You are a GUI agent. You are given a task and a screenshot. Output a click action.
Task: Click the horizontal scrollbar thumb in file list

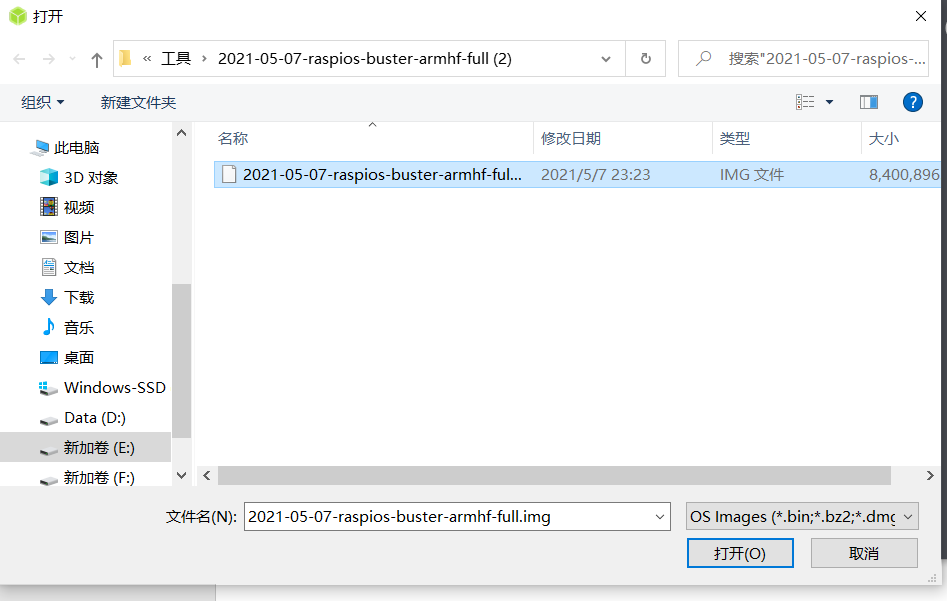554,475
